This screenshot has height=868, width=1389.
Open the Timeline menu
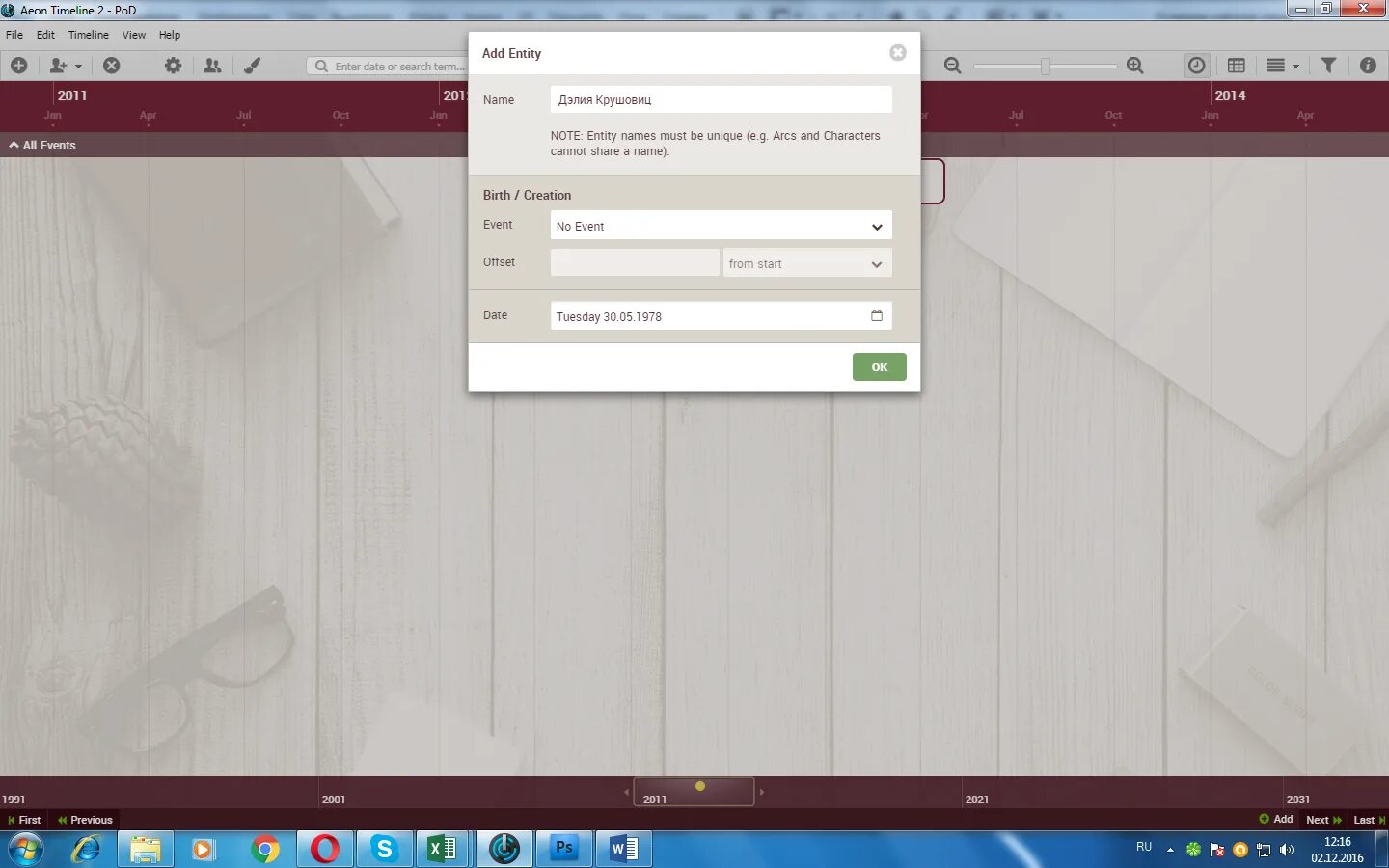point(89,35)
